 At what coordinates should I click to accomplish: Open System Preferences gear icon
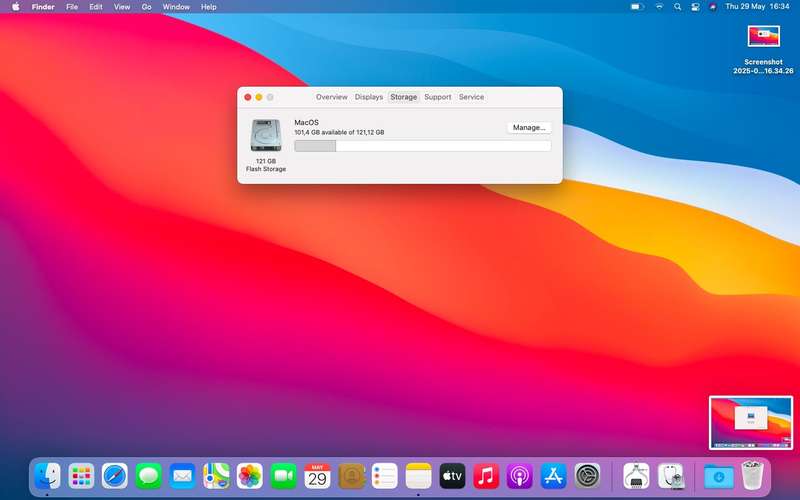pos(587,476)
